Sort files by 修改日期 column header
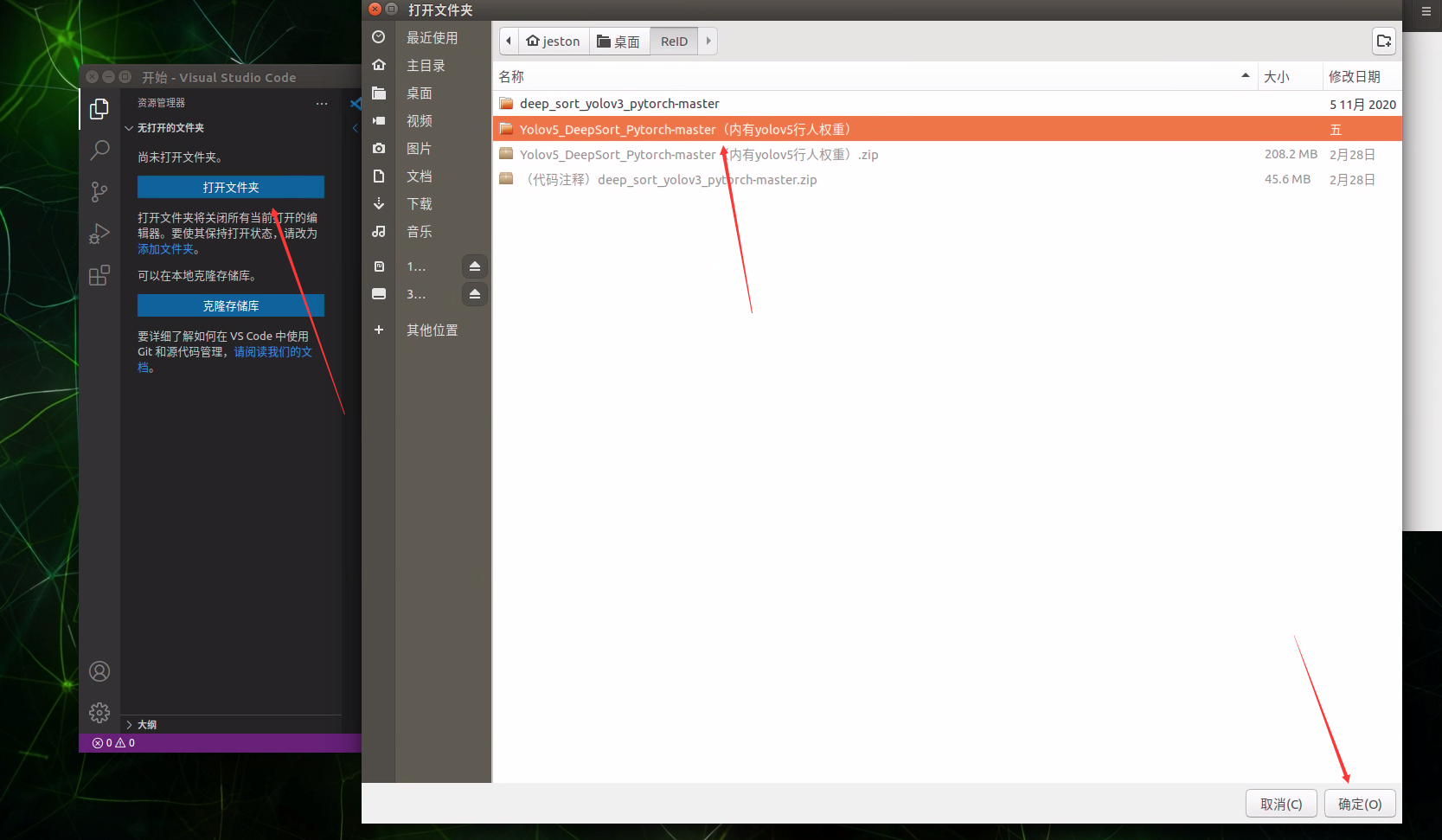Screen dimensions: 1442x840 pos(1362,76)
